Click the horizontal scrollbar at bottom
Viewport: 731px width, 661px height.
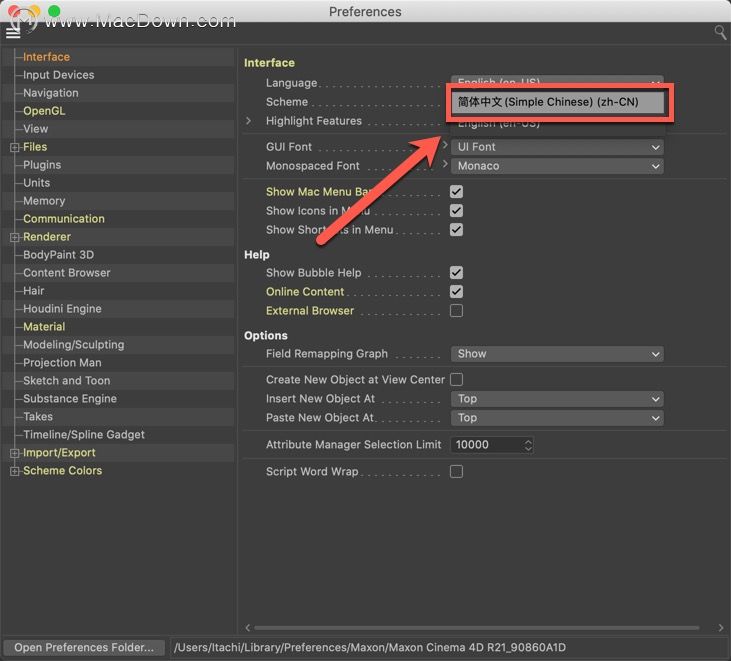pyautogui.click(x=476, y=627)
